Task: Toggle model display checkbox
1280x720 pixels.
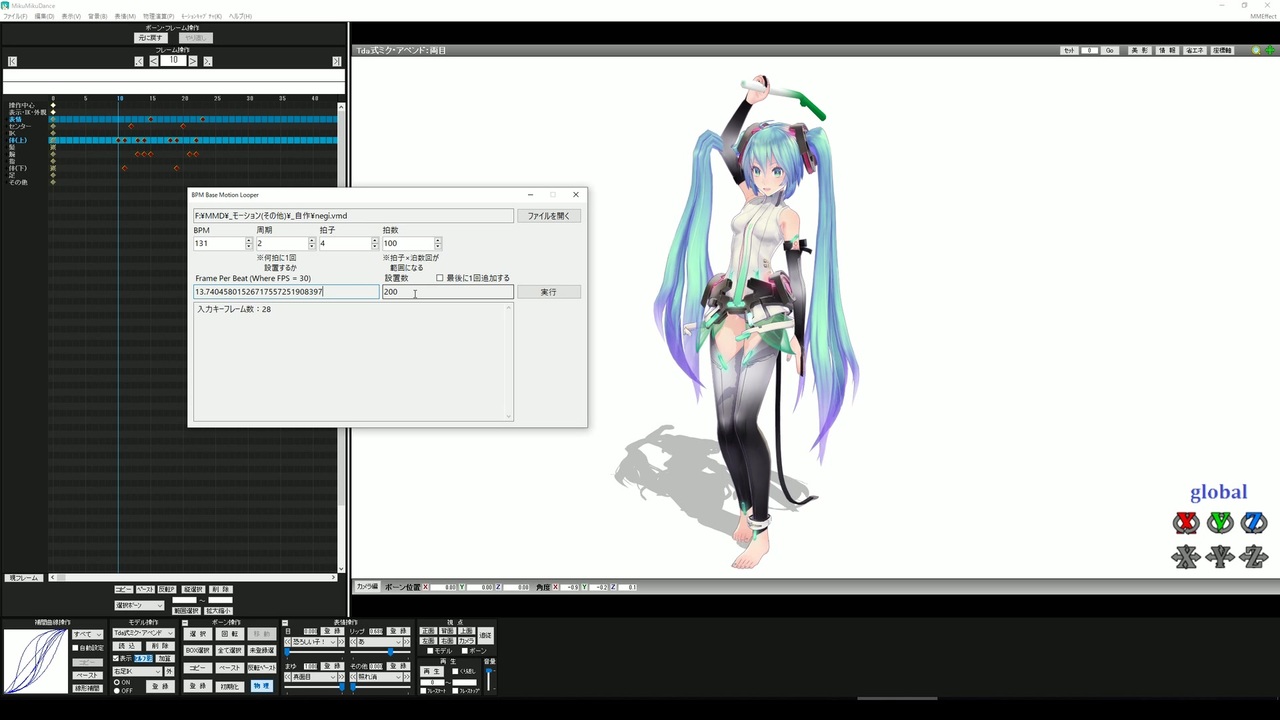Action: point(116,658)
